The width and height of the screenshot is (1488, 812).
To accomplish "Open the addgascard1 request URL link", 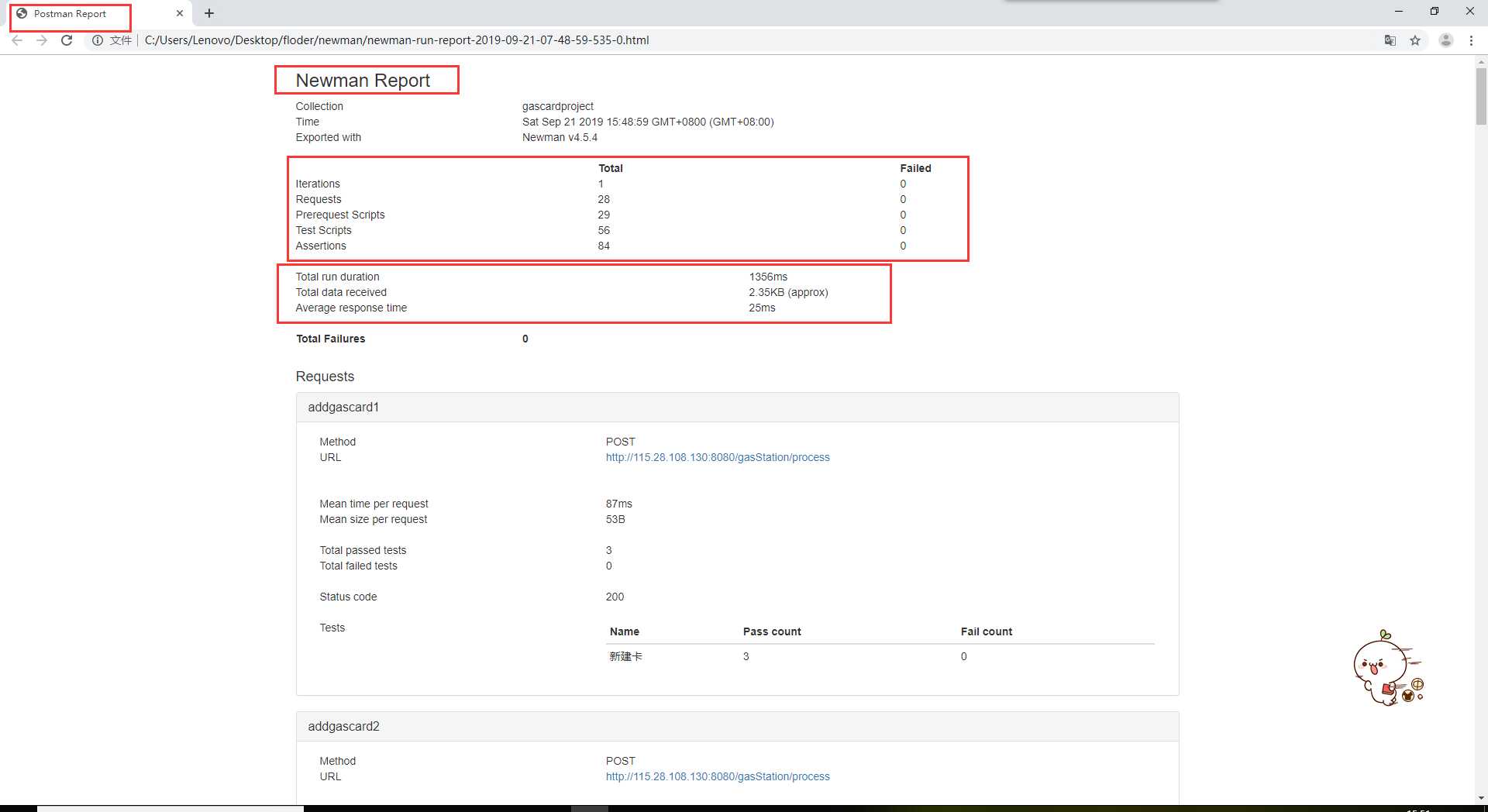I will click(718, 457).
